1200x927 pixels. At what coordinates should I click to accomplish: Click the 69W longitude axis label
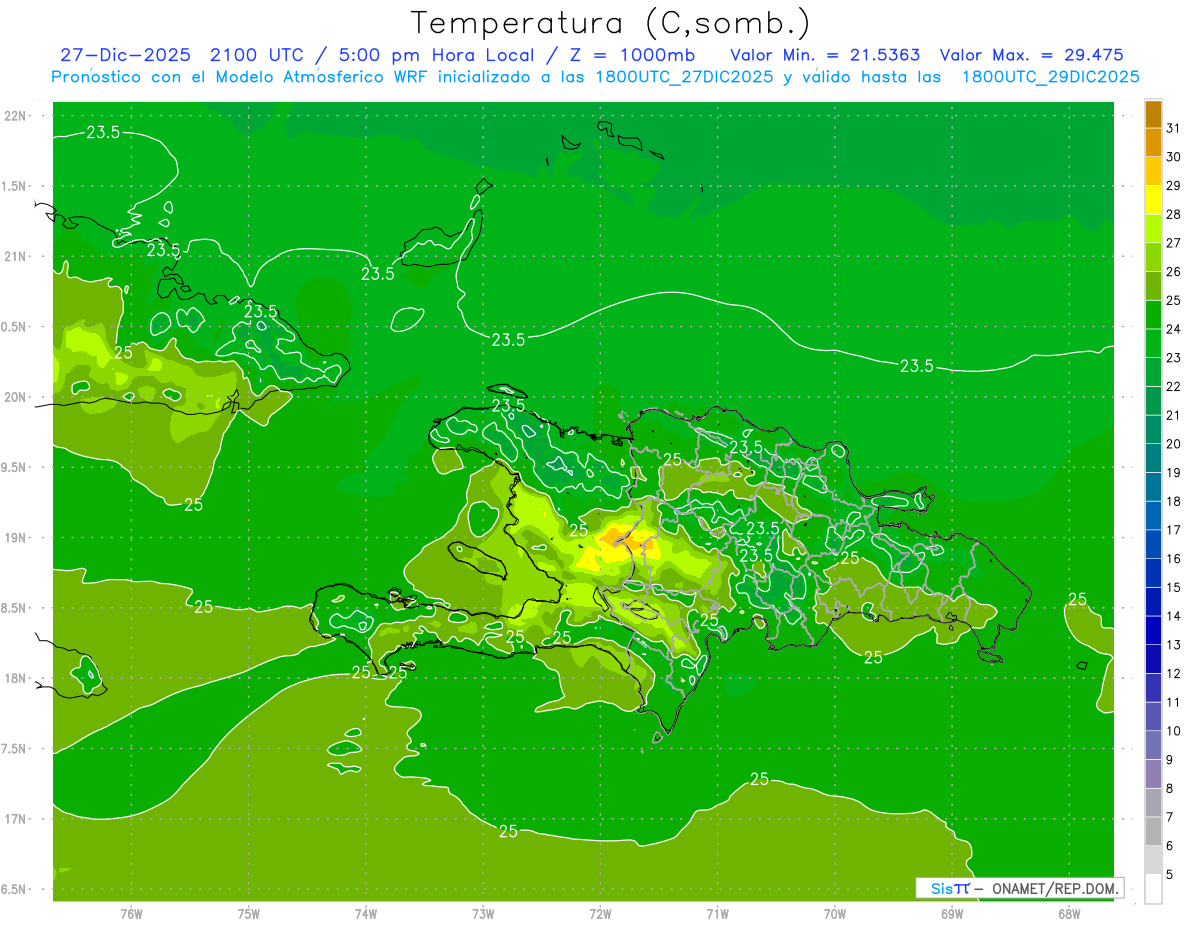(x=951, y=914)
